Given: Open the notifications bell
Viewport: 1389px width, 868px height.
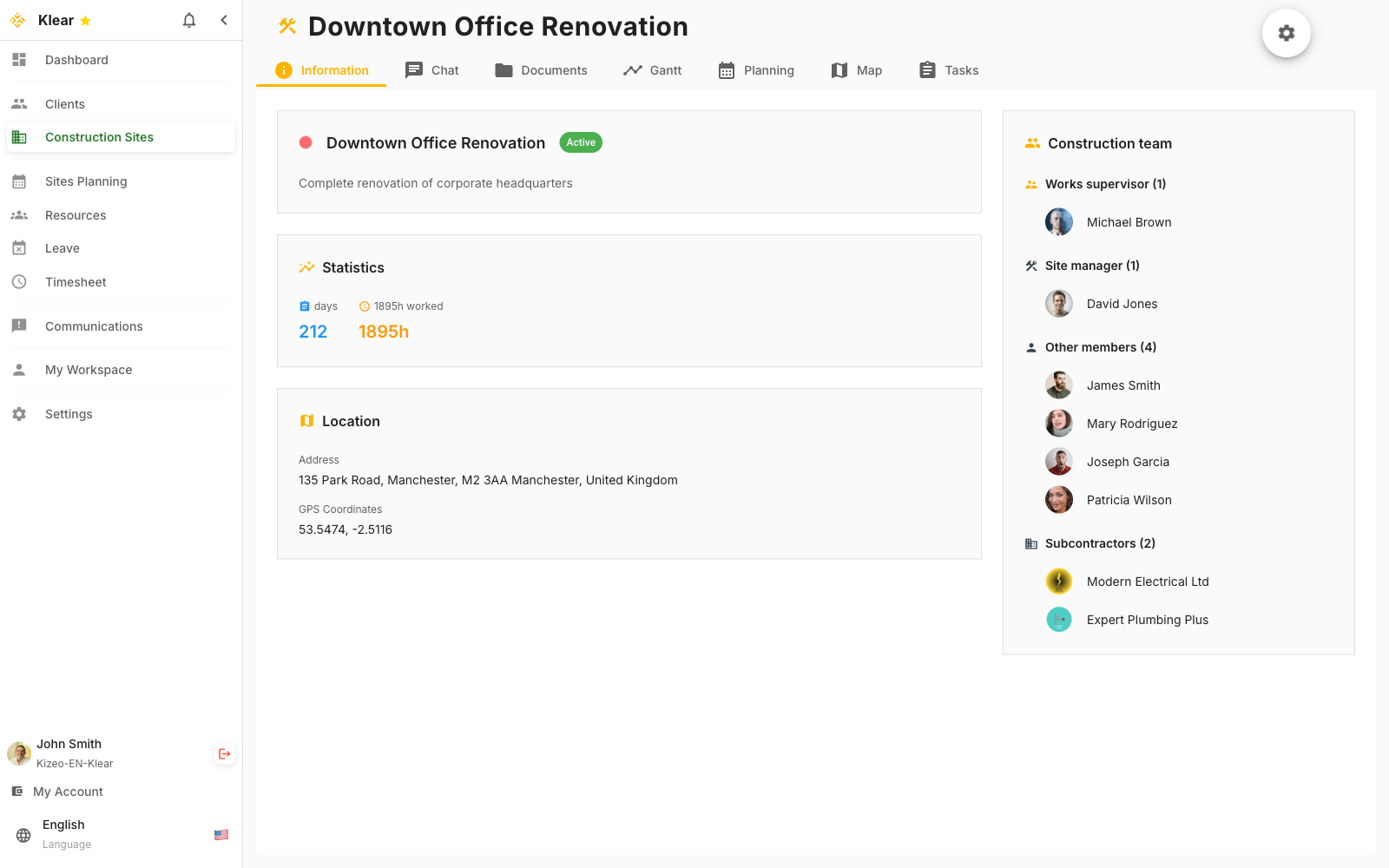Looking at the screenshot, I should (189, 20).
